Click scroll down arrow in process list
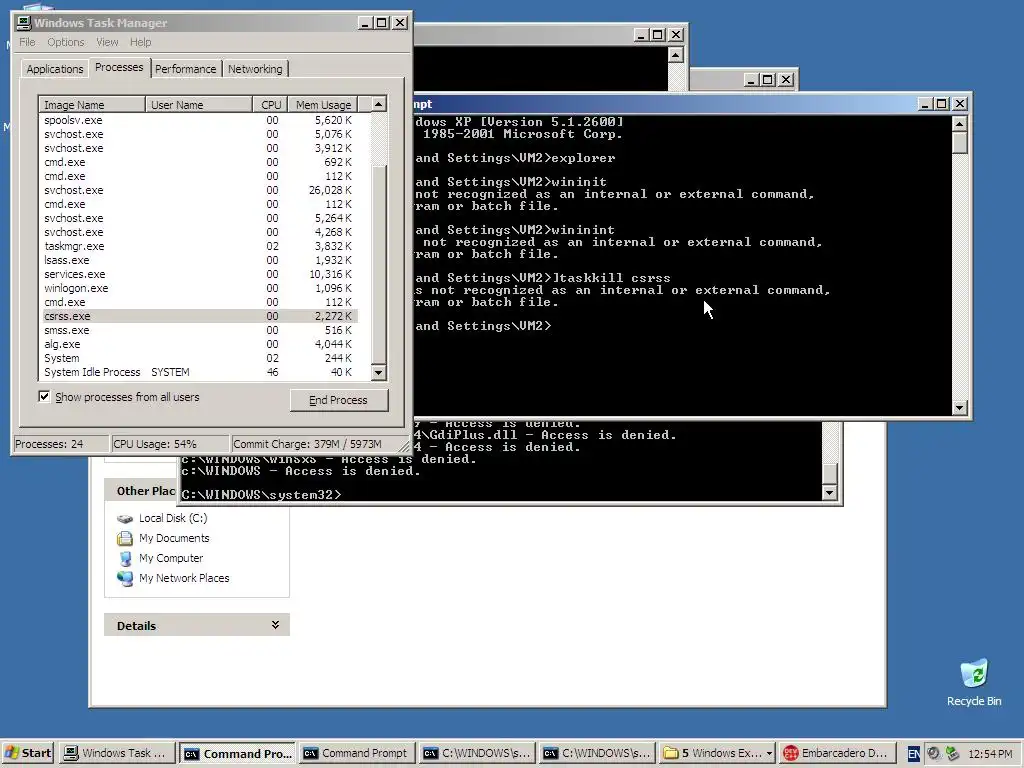 pos(378,373)
